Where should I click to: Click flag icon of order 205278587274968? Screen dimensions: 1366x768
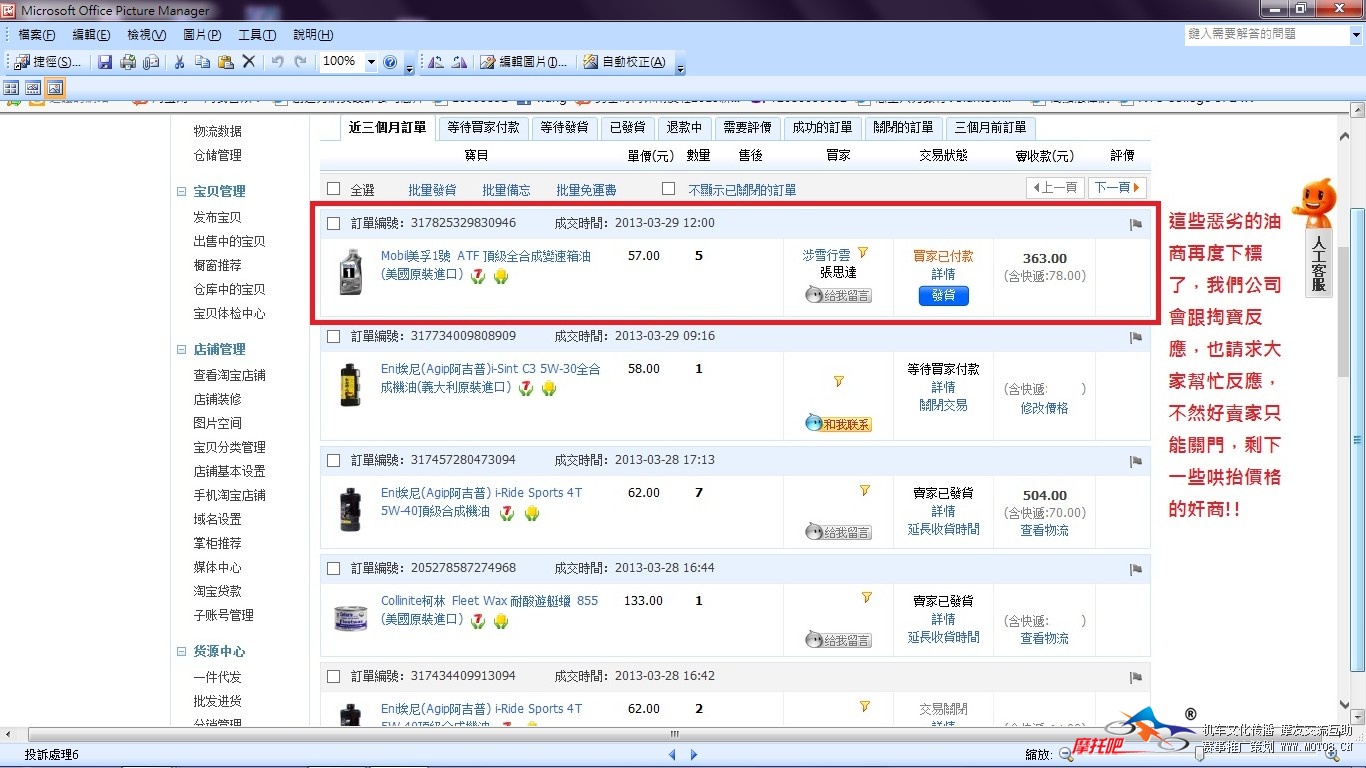point(1135,570)
